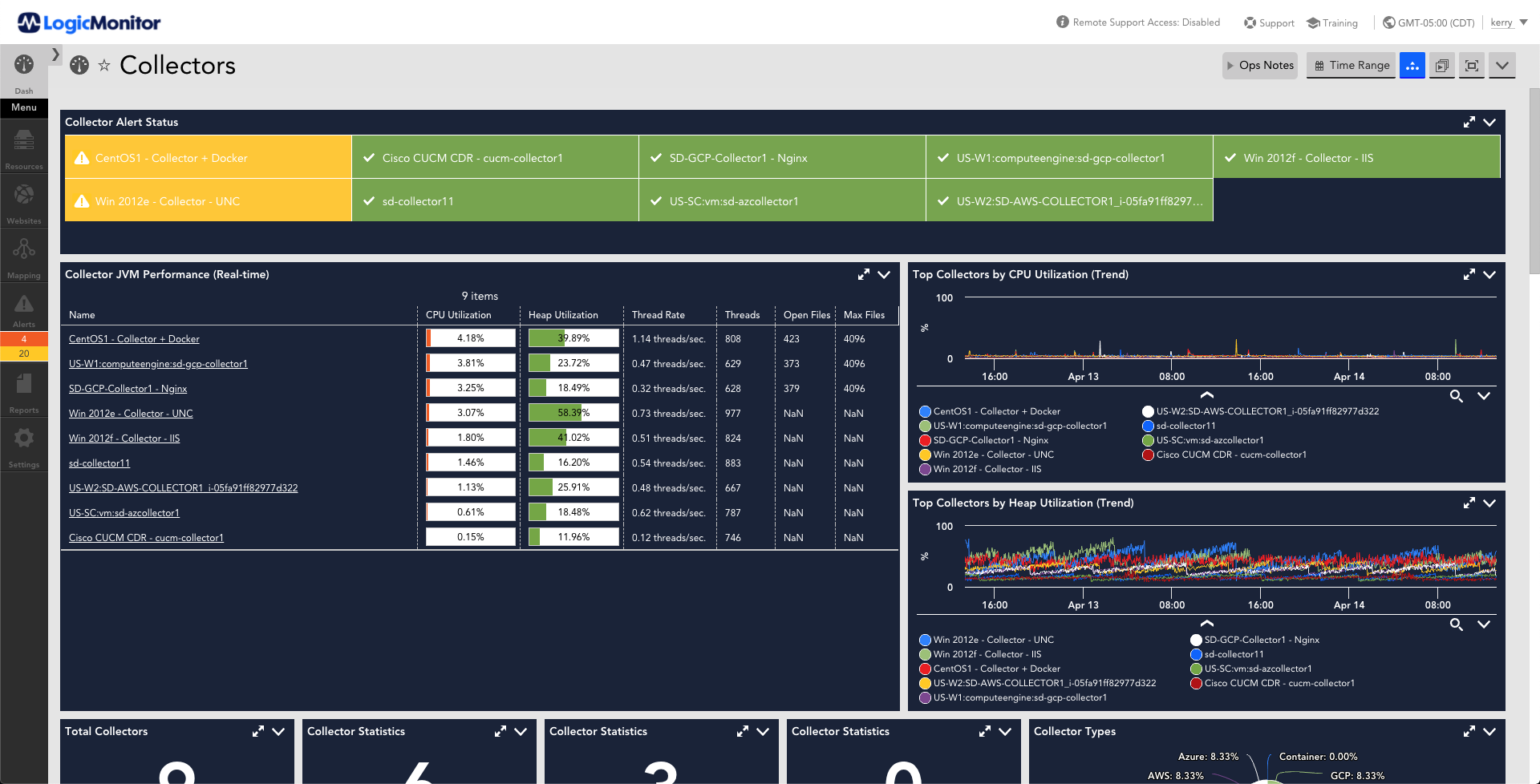Open Mapping from the sidebar
1540x784 pixels.
(24, 257)
